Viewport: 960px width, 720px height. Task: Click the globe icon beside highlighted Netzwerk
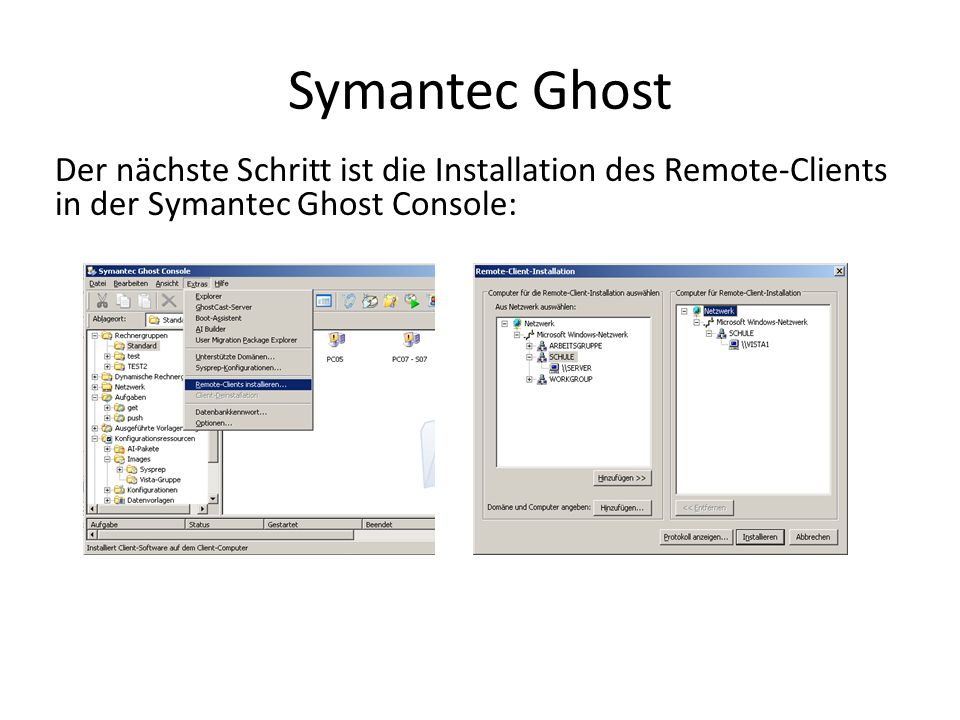[x=696, y=311]
